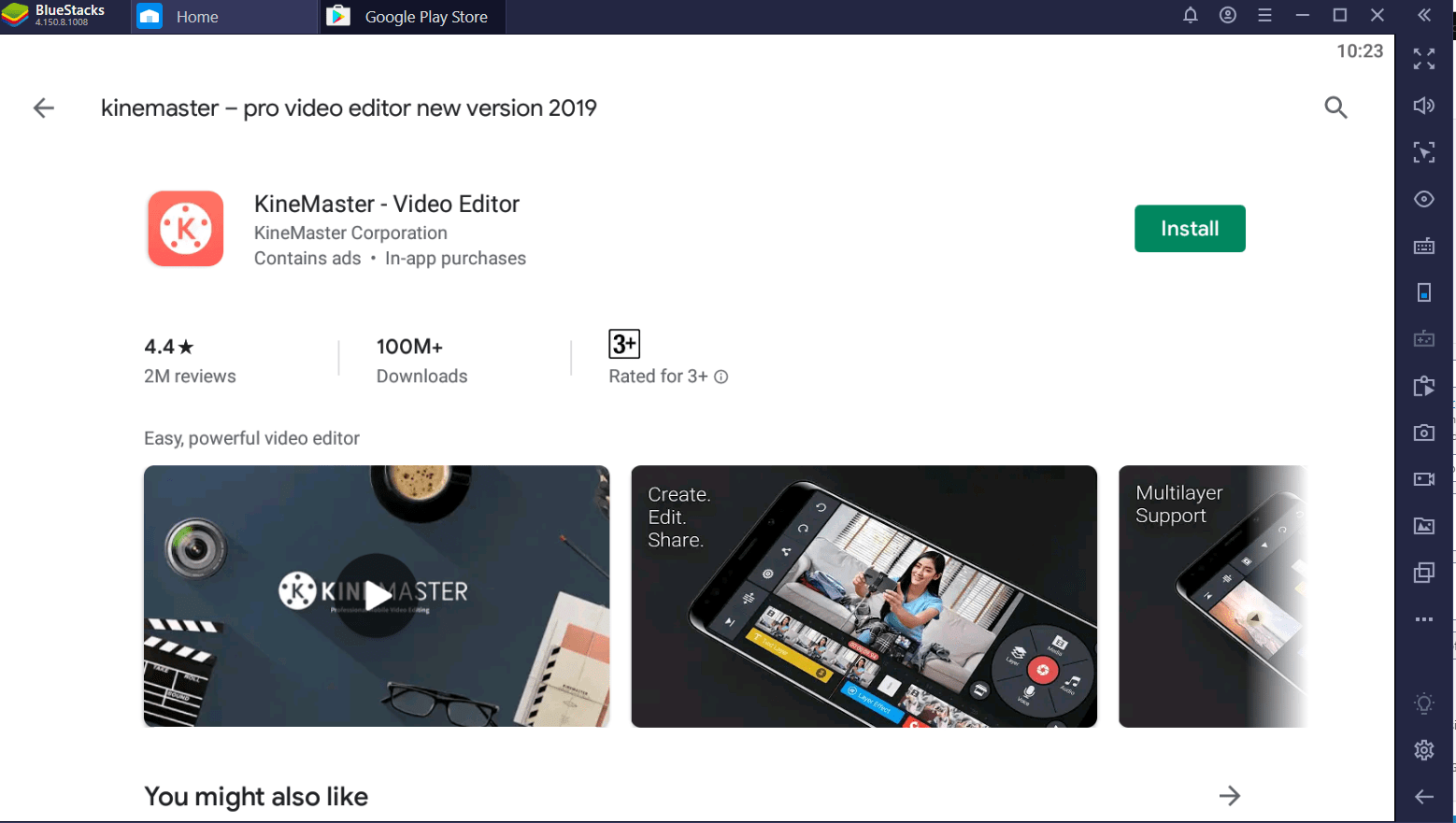
Task: Click the search query title text
Action: [x=349, y=108]
